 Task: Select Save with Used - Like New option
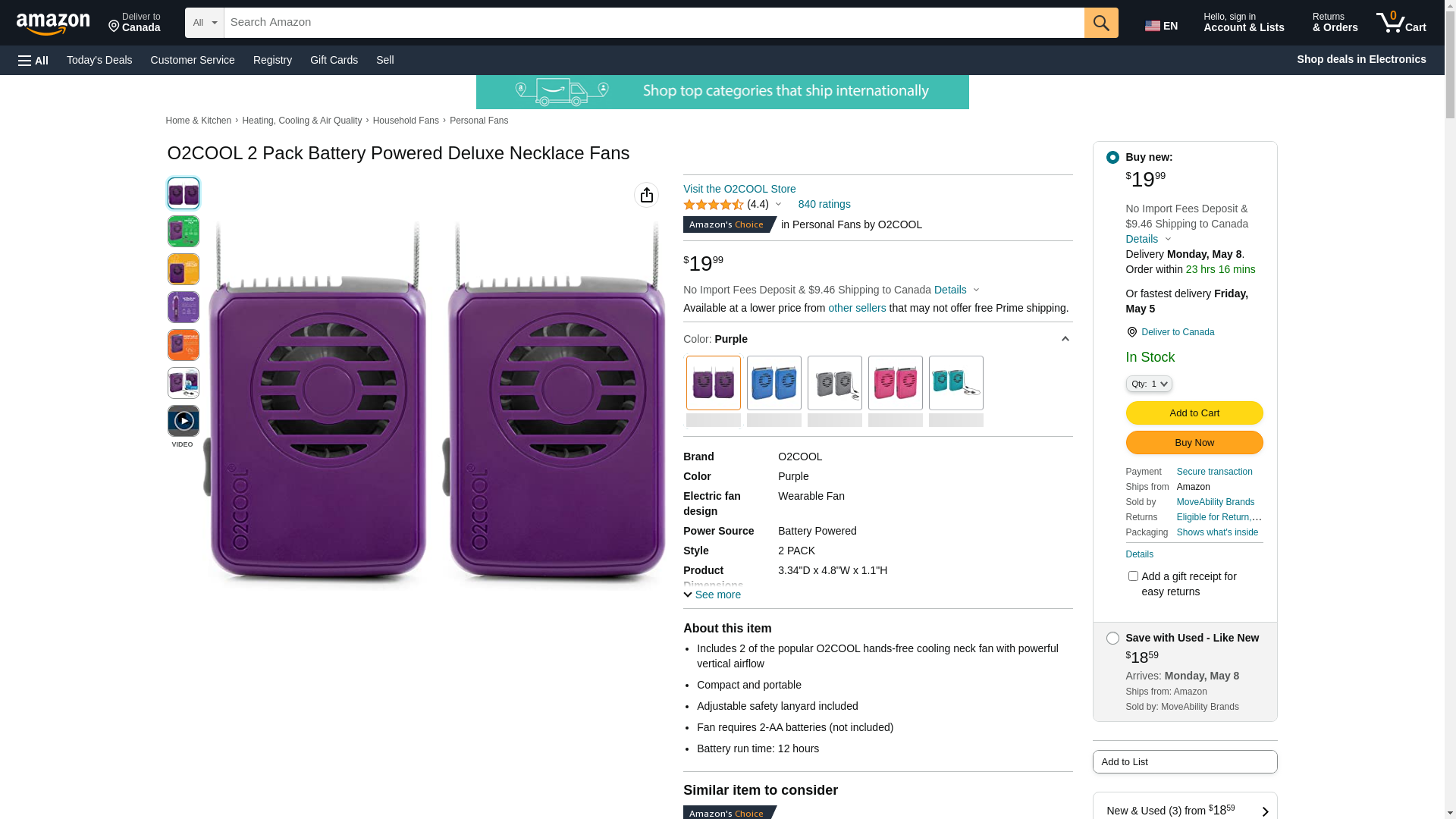(x=1112, y=639)
